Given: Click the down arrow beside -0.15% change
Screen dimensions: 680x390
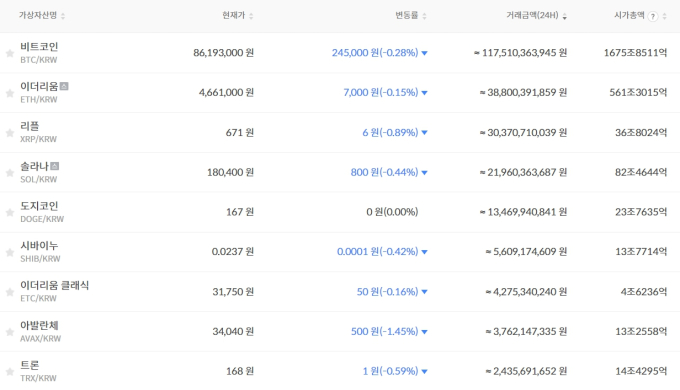Looking at the screenshot, I should [x=425, y=93].
